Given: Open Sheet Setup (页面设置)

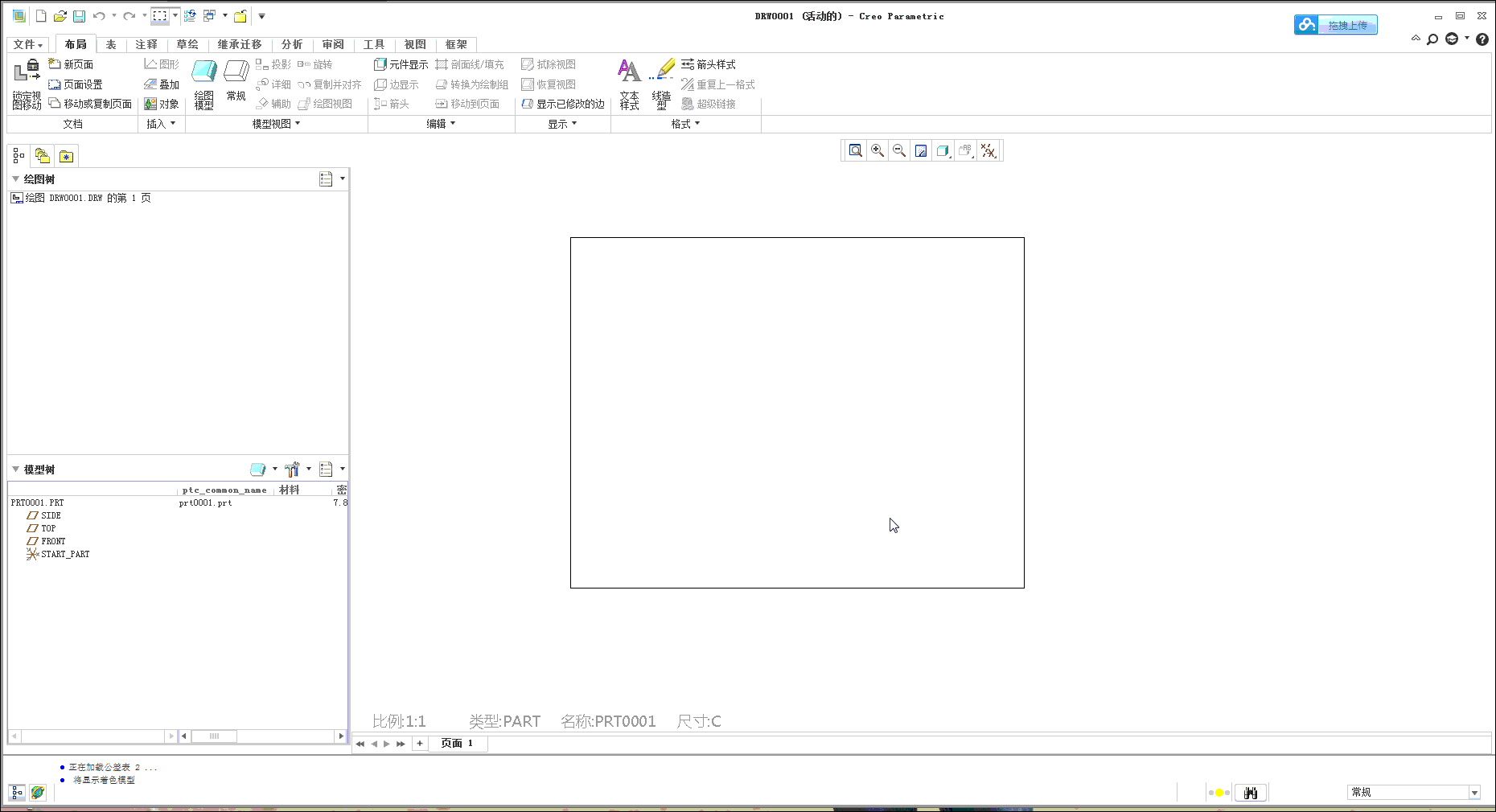Looking at the screenshot, I should pyautogui.click(x=75, y=84).
